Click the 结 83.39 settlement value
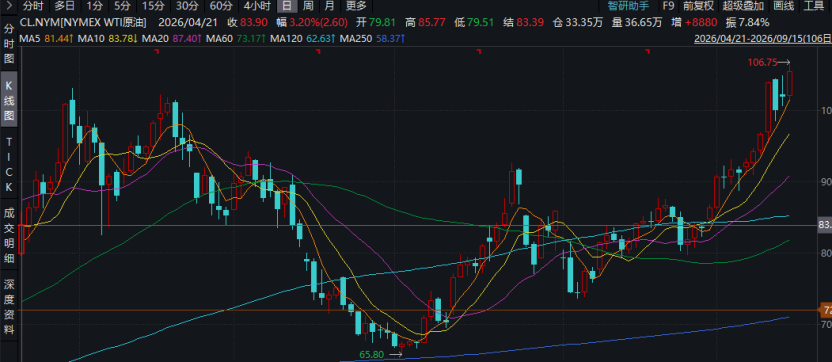Screen dimensions: 832x362 point(524,22)
